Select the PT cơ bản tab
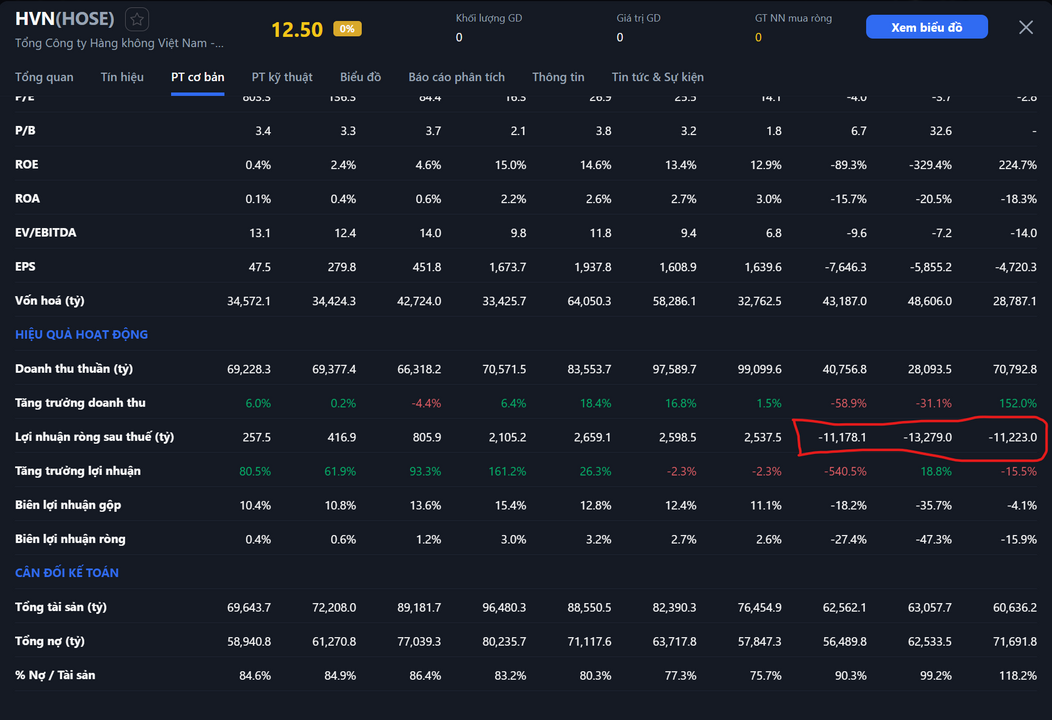The image size is (1052, 720). point(197,77)
